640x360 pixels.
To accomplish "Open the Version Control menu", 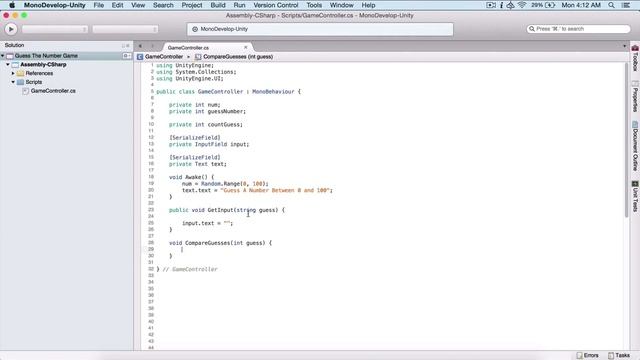I will (x=276, y=5).
